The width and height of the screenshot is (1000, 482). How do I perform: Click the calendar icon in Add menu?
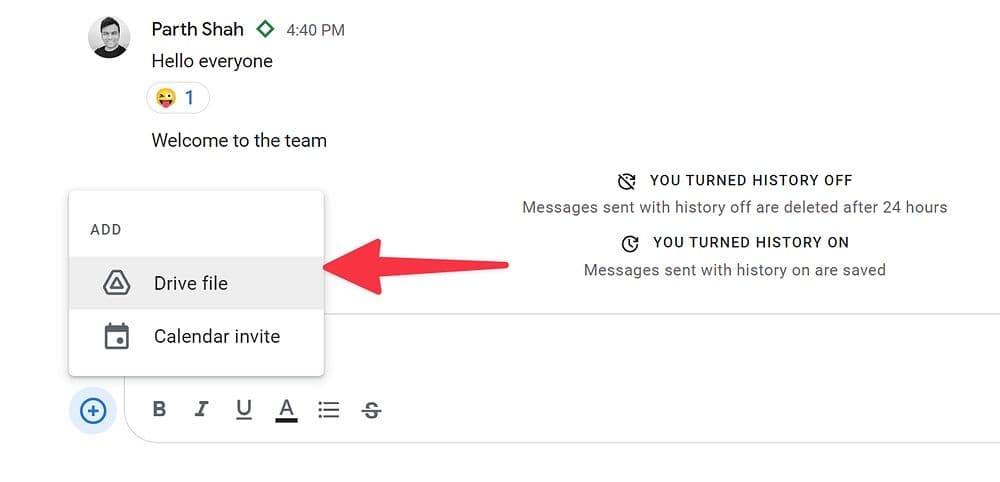click(117, 337)
